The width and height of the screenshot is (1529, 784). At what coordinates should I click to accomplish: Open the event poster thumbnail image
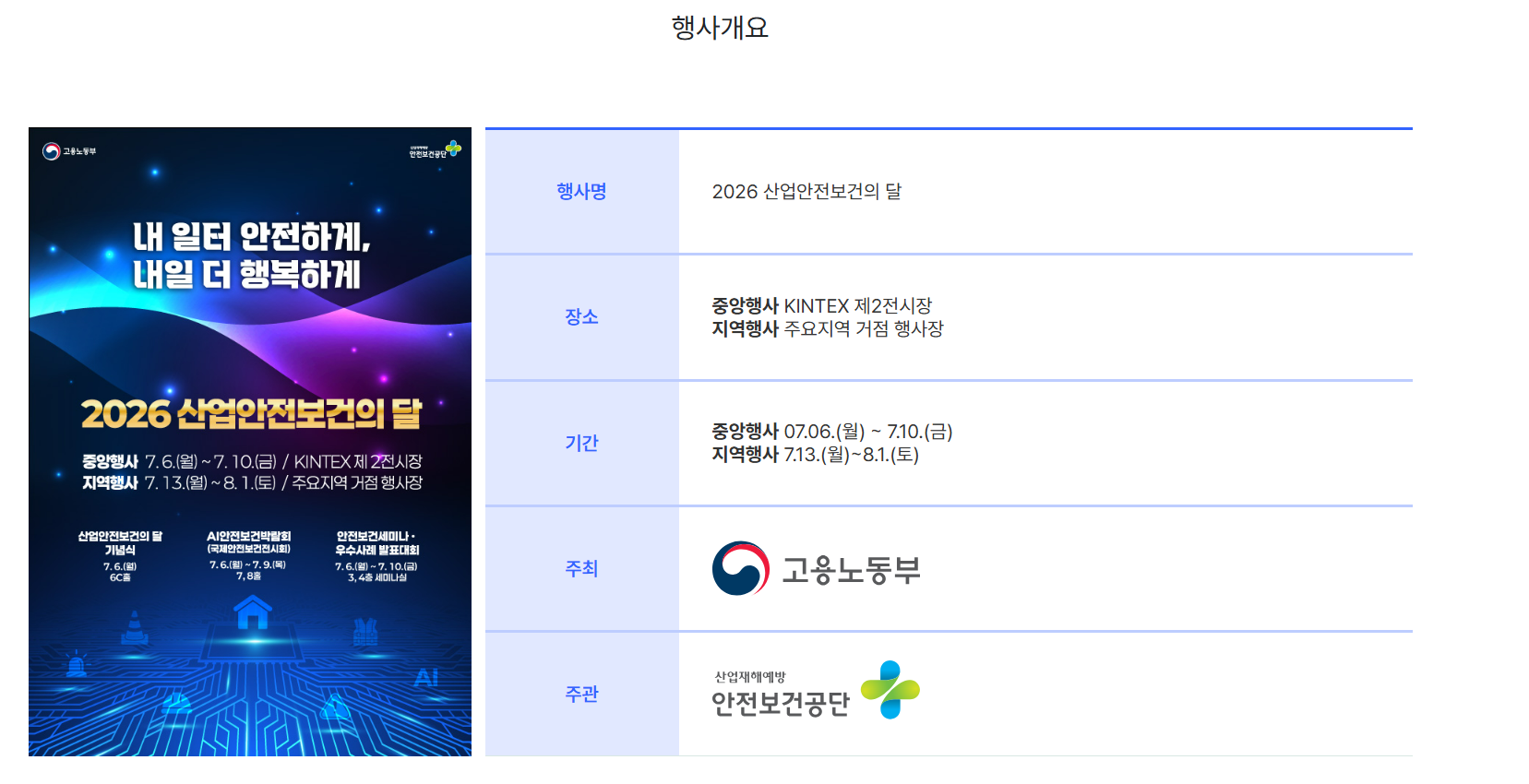[x=250, y=442]
